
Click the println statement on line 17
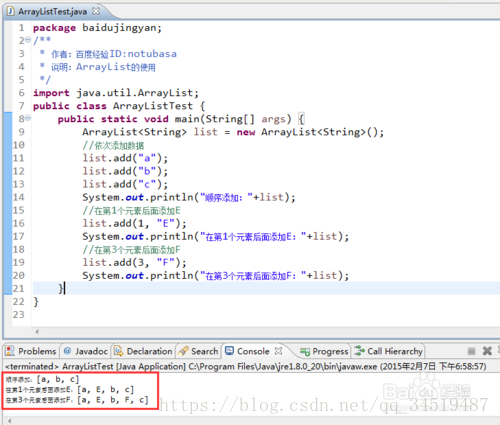pos(216,236)
